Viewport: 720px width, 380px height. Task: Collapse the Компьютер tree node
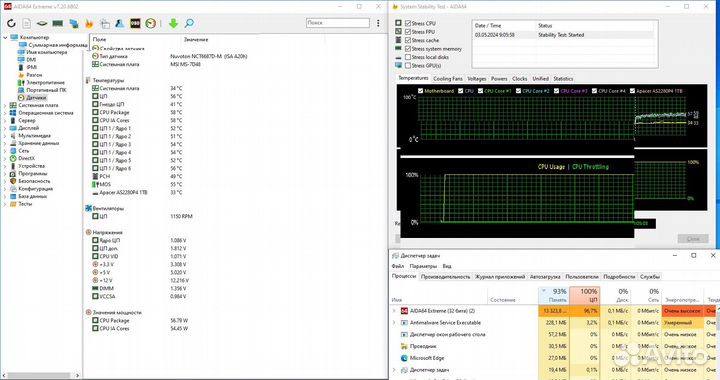[x=5, y=38]
